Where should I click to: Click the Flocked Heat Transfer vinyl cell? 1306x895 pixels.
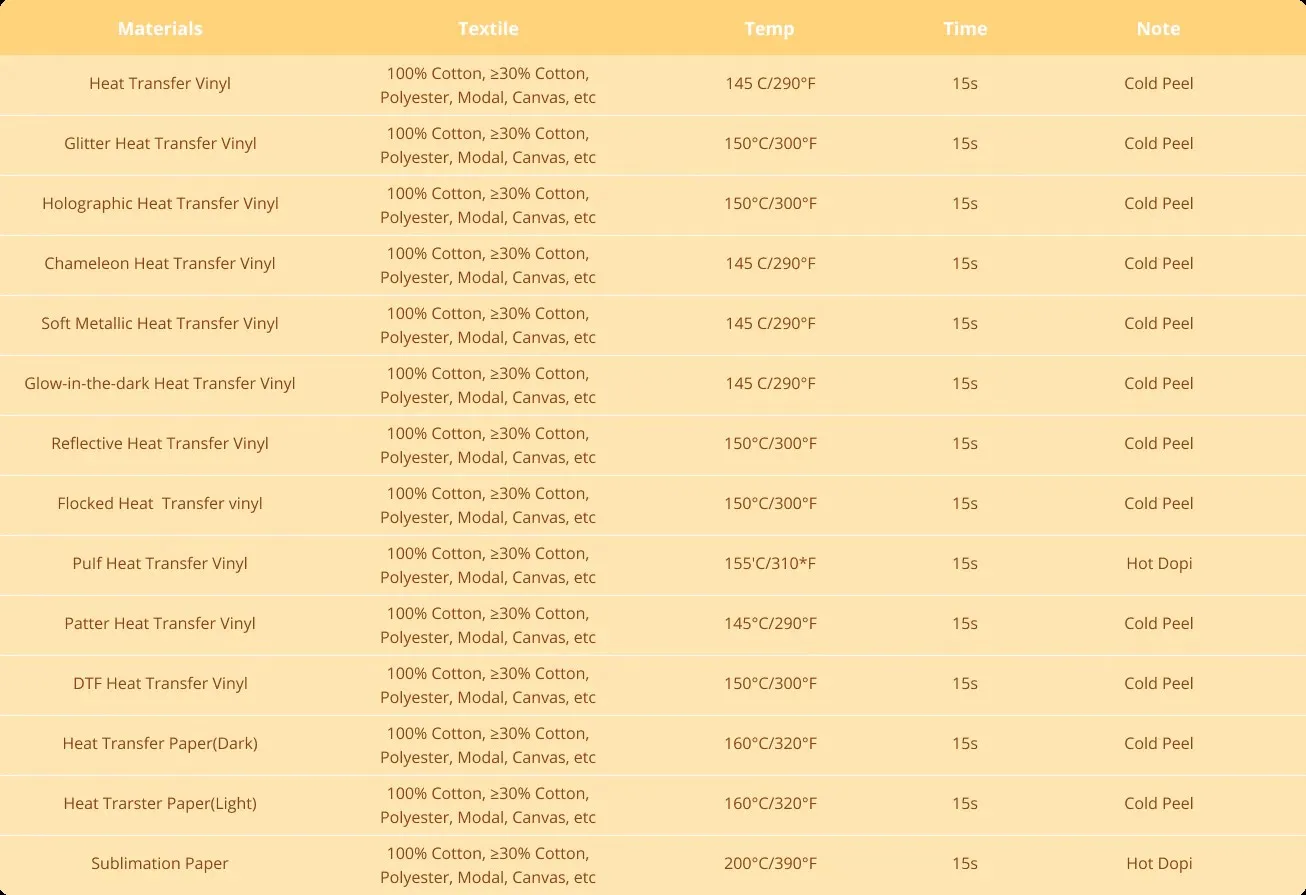(160, 503)
